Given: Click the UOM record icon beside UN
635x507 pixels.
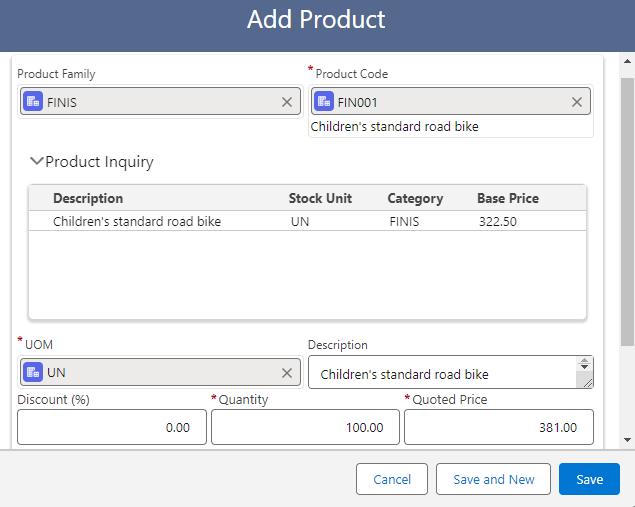Looking at the screenshot, I should coord(33,373).
